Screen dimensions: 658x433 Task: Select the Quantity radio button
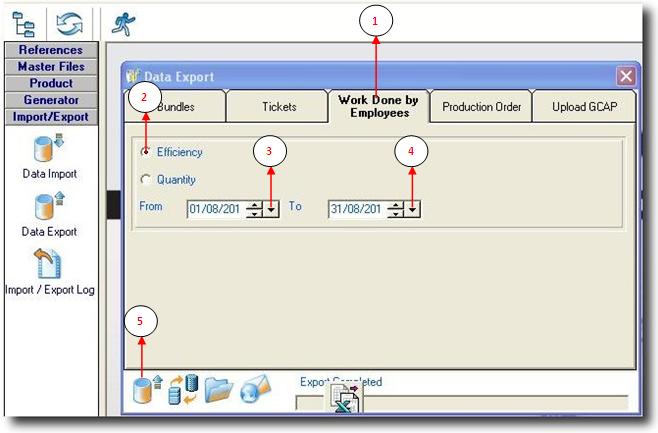click(x=147, y=181)
